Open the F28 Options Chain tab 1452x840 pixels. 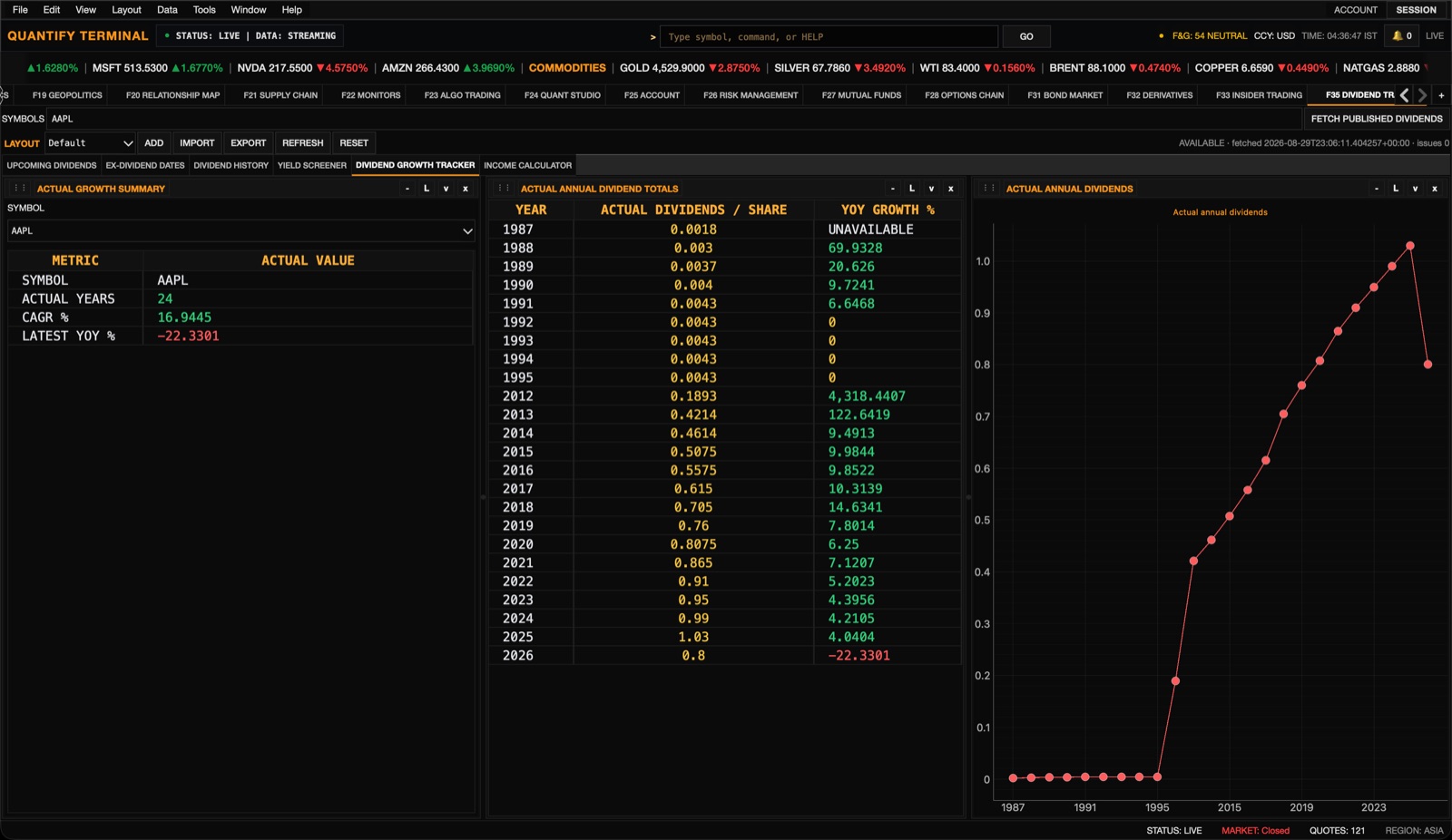[965, 95]
